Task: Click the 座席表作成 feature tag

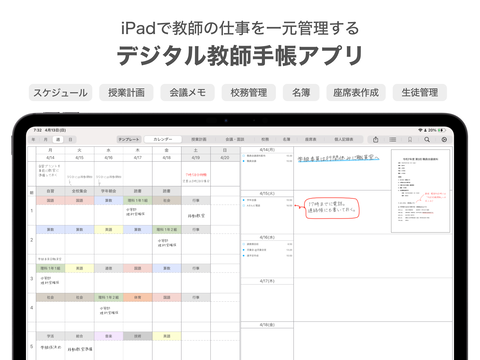Action: (x=356, y=92)
